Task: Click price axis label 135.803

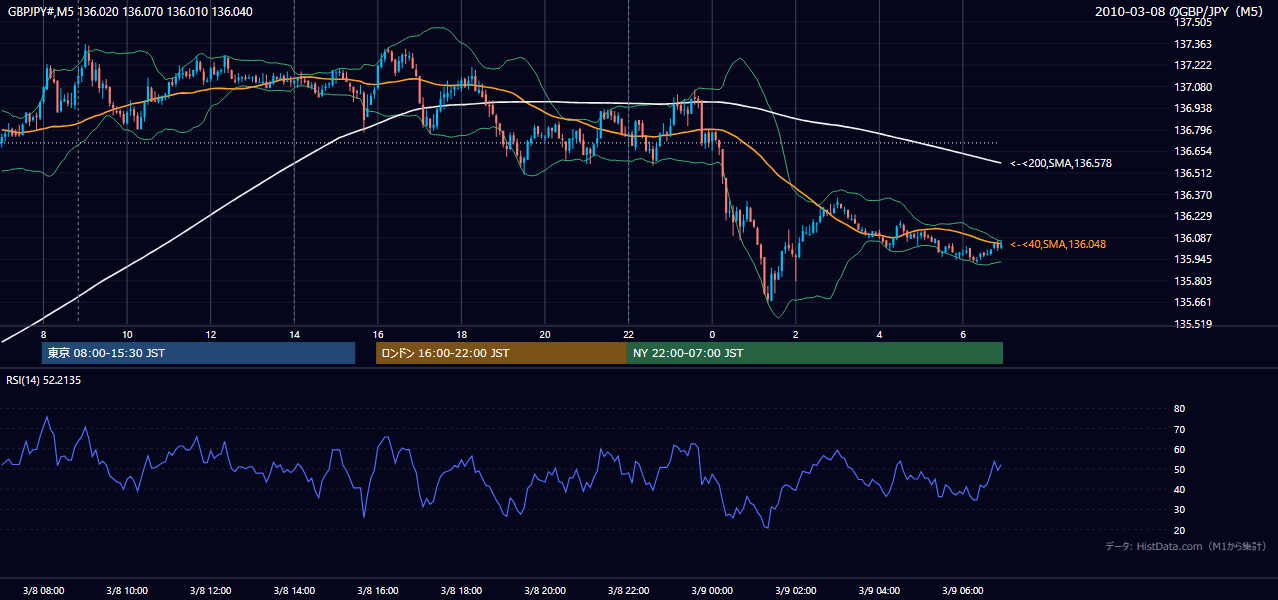Action: coord(1193,281)
